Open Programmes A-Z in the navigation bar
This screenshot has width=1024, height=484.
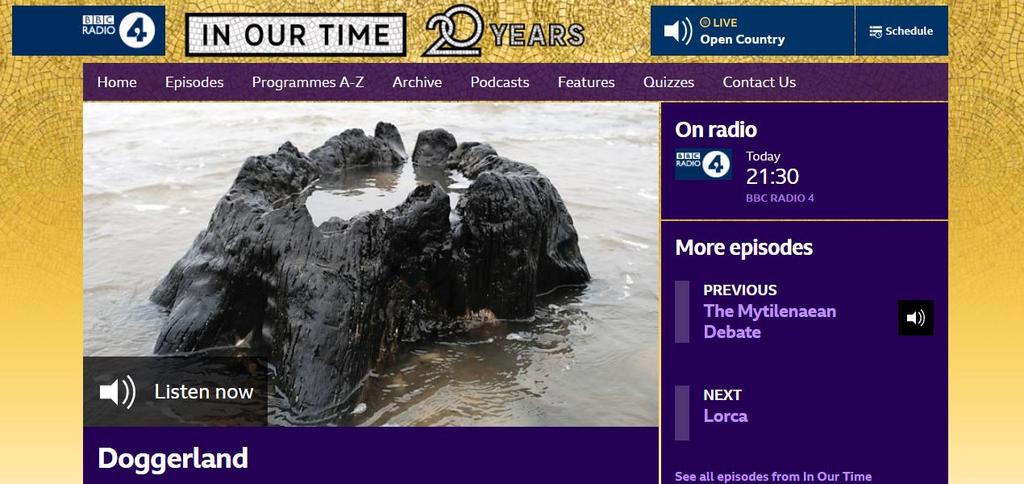pyautogui.click(x=308, y=82)
